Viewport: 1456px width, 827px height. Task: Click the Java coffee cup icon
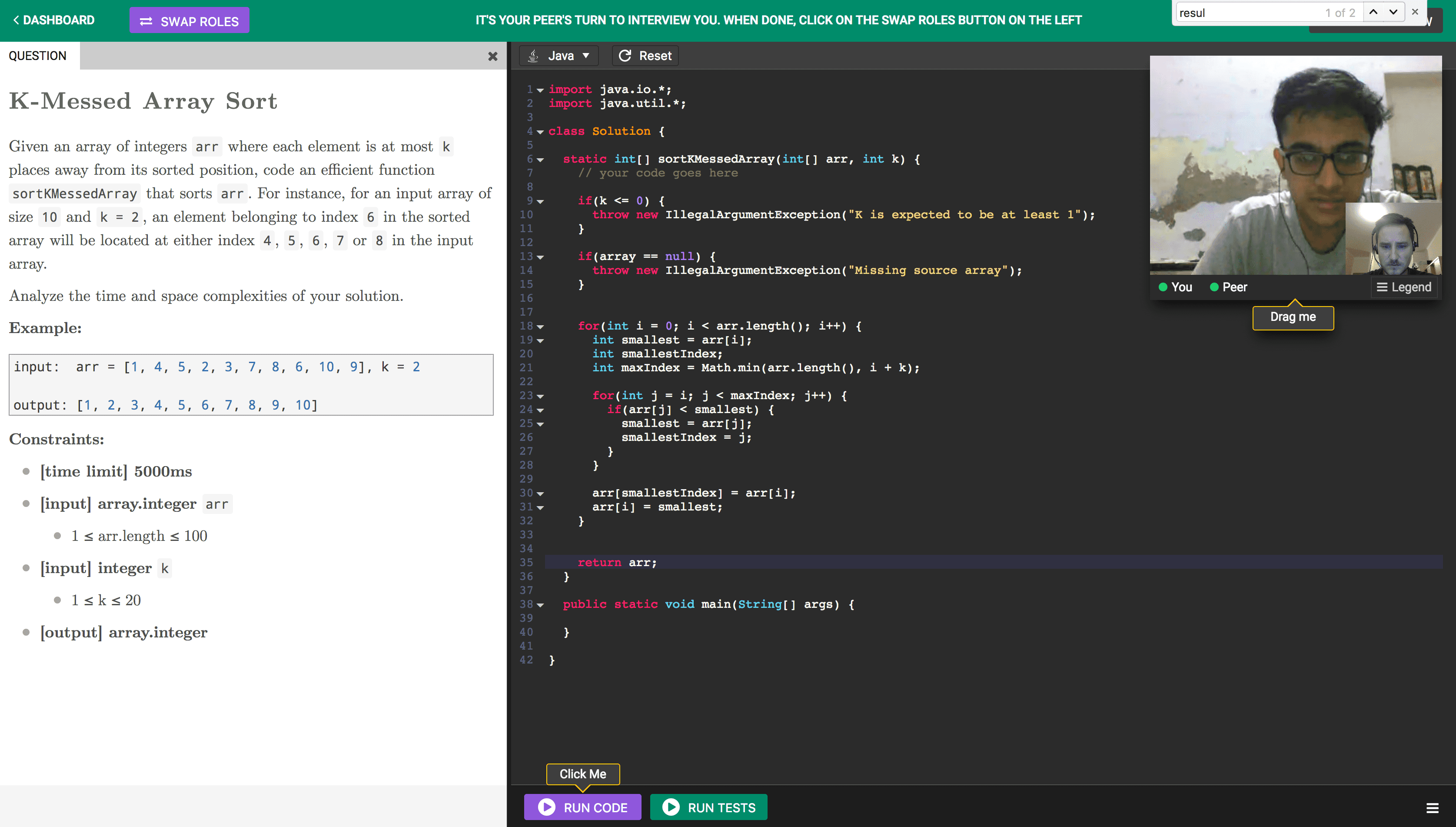point(533,56)
